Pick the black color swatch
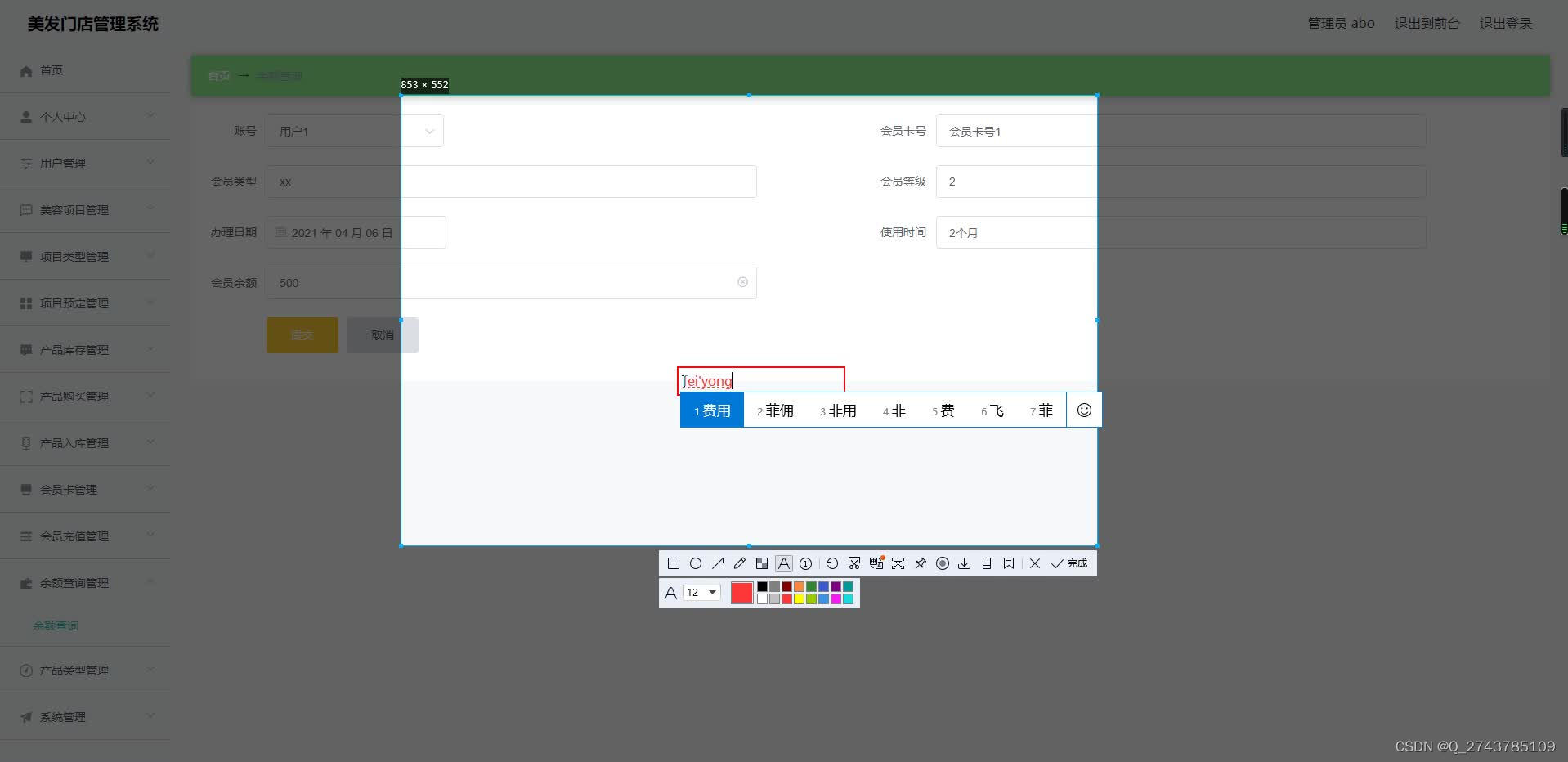 (x=762, y=586)
